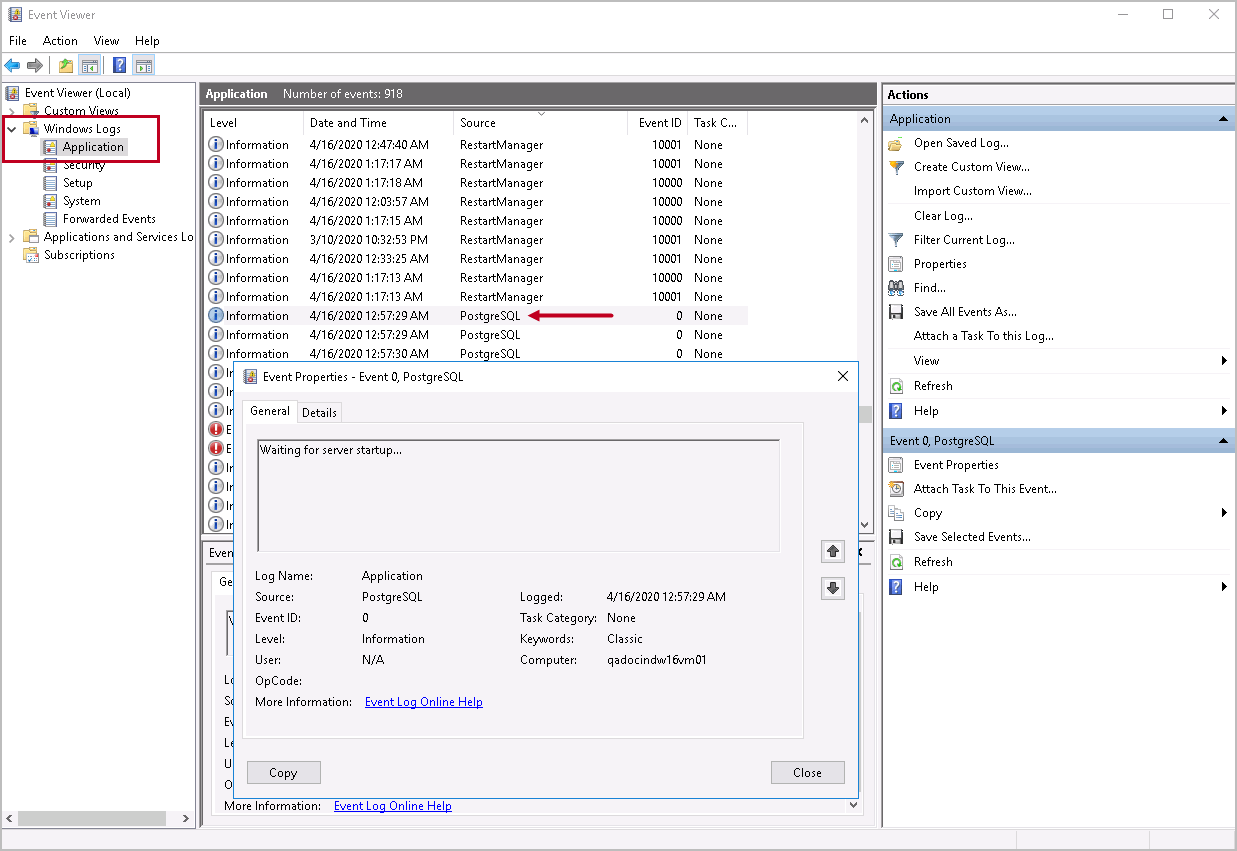Click the Refresh icon under Application actions
This screenshot has width=1237, height=851.
898,385
